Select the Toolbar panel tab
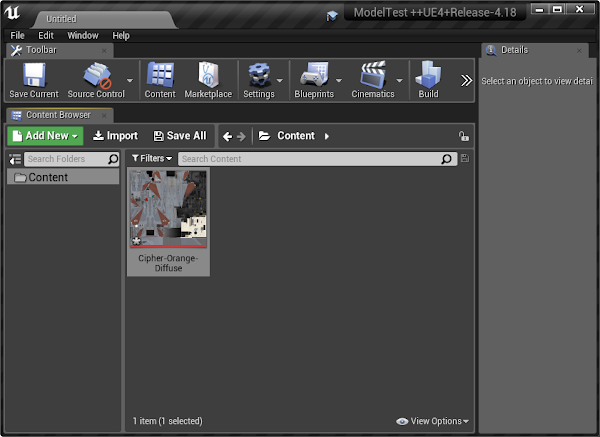600x437 pixels. [x=60, y=50]
